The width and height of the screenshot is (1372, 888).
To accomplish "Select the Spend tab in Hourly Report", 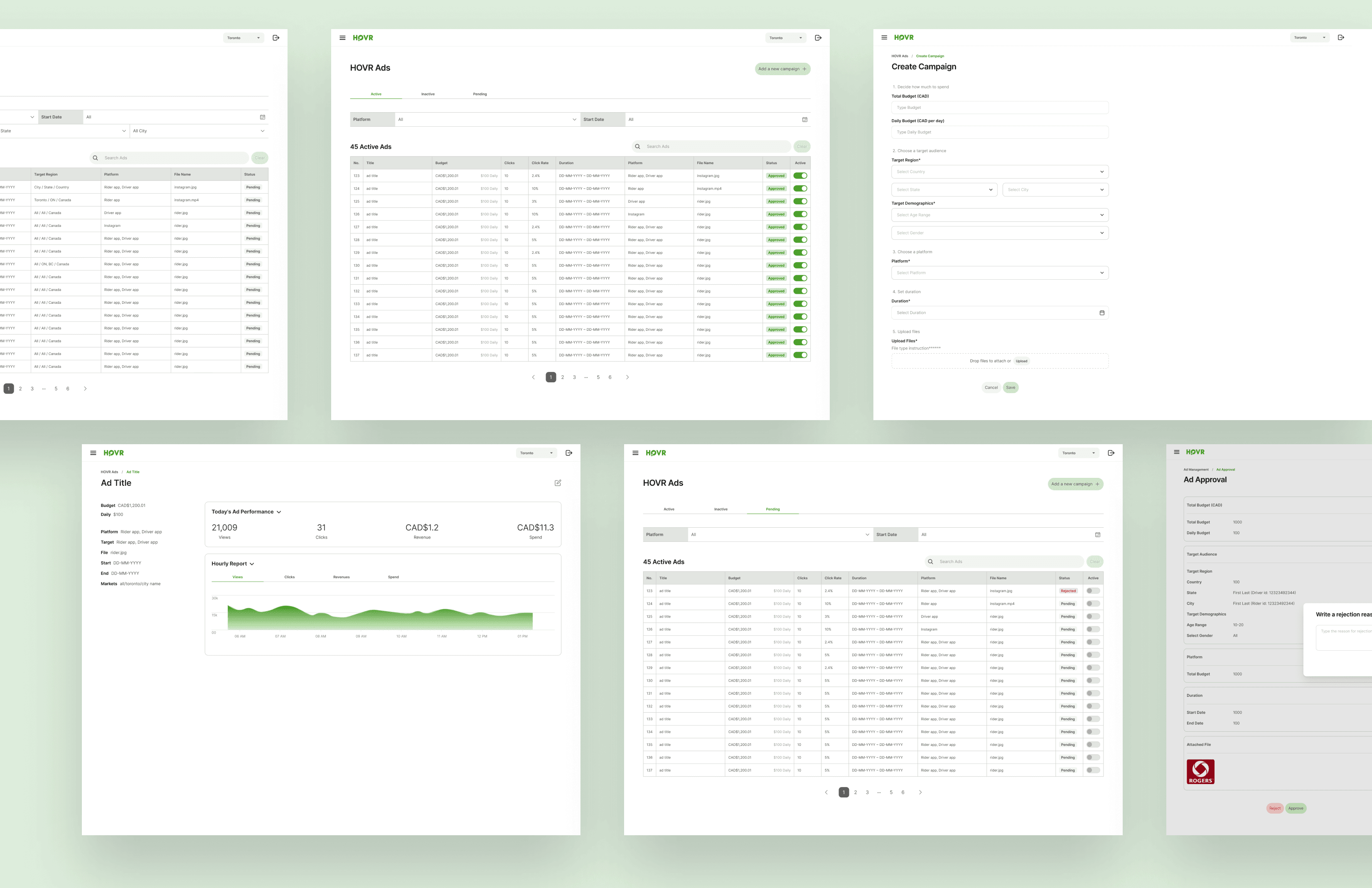I will (393, 577).
